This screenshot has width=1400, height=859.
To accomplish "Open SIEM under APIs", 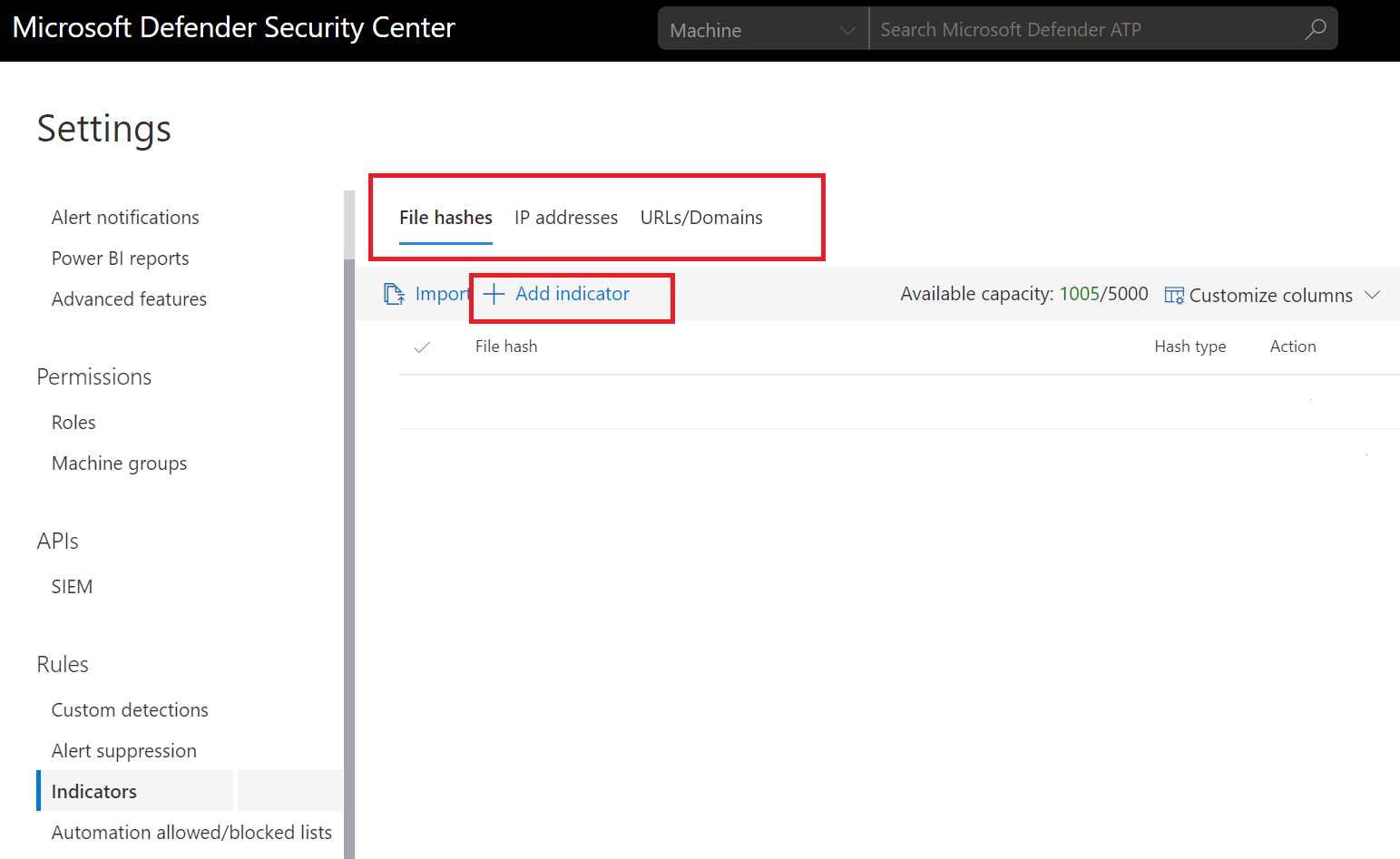I will tap(72, 587).
